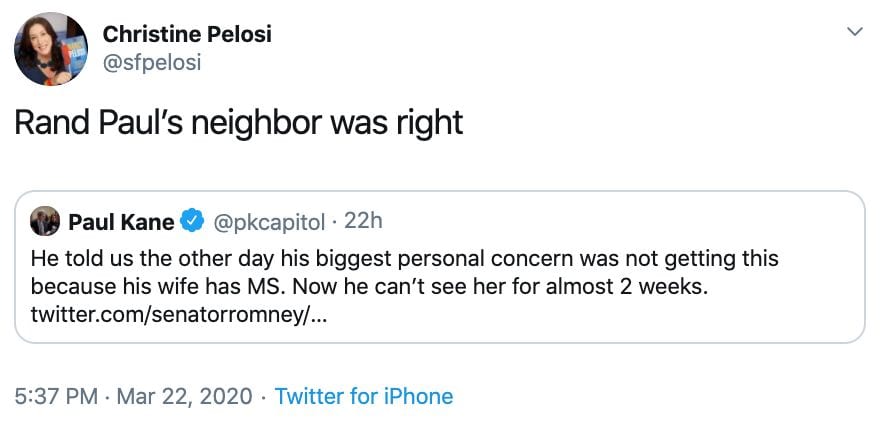Open the Twitter for iPhone link
886x428 pixels.
coord(363,396)
